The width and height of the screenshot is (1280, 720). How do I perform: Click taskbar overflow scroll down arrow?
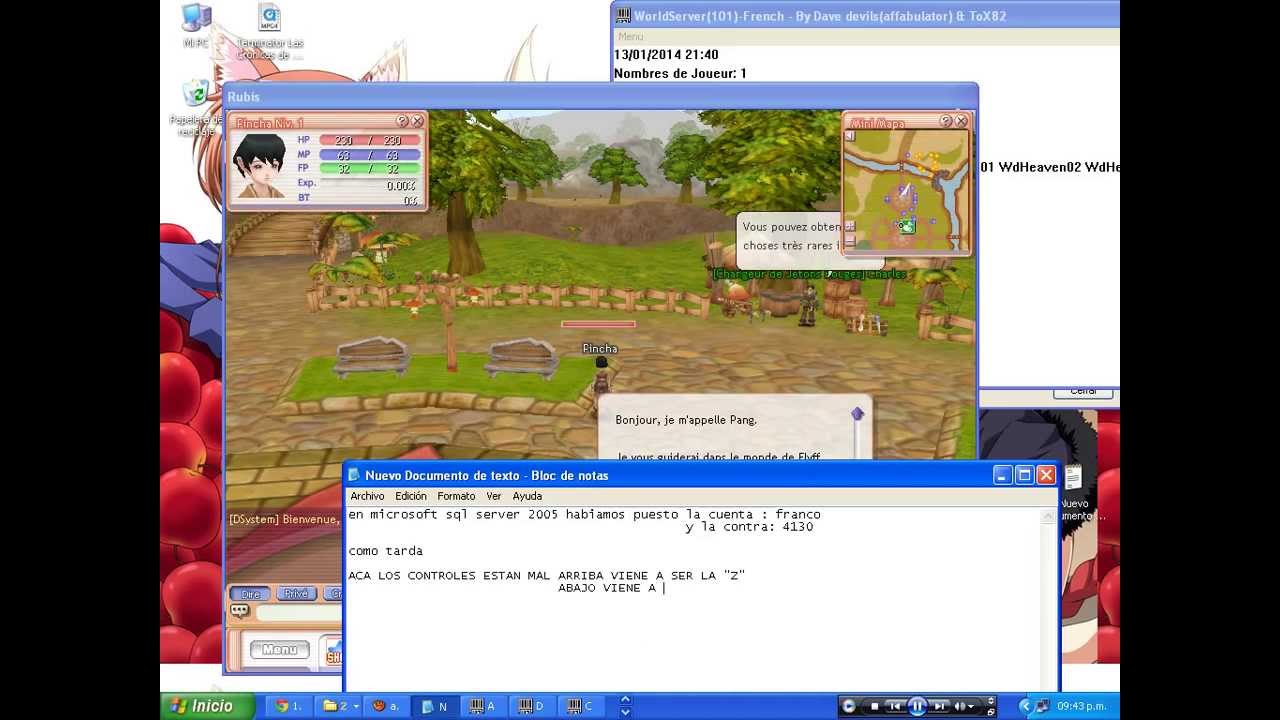[625, 712]
